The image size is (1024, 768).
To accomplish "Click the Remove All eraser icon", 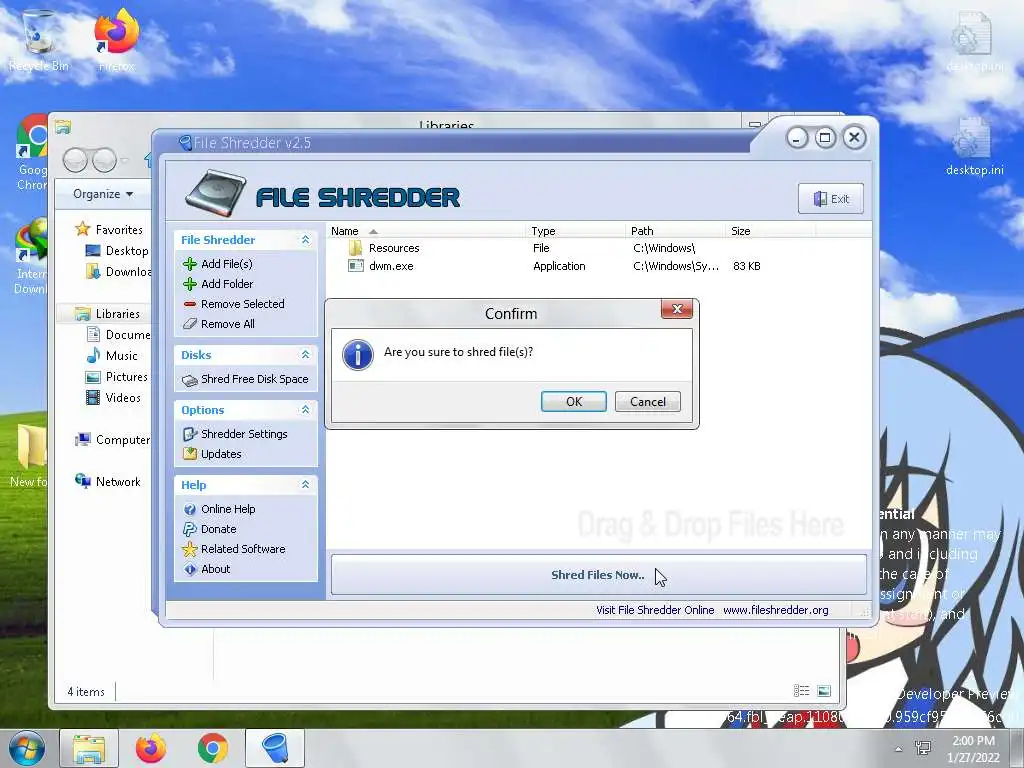I will [x=190, y=324].
